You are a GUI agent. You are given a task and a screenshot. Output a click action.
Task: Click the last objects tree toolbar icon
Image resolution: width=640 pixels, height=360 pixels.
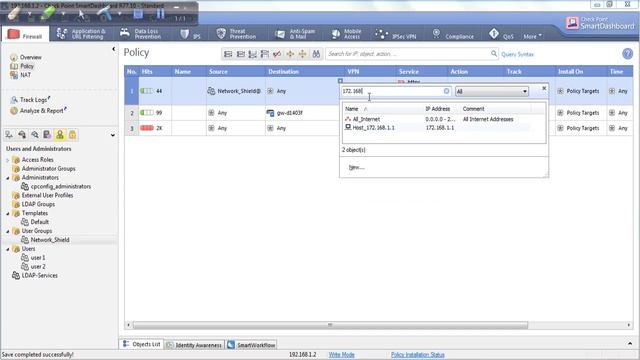click(72, 135)
